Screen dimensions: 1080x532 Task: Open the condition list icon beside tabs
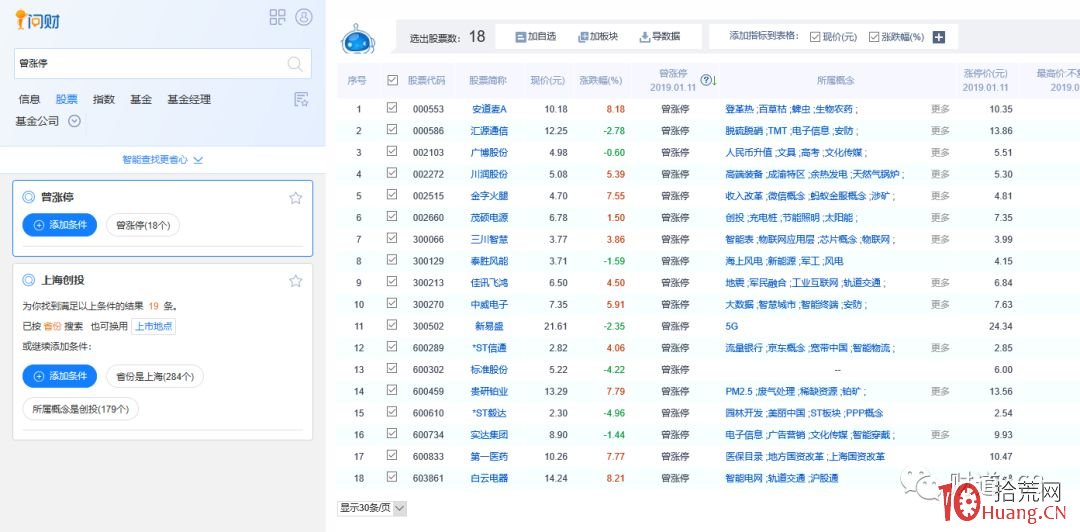point(301,99)
